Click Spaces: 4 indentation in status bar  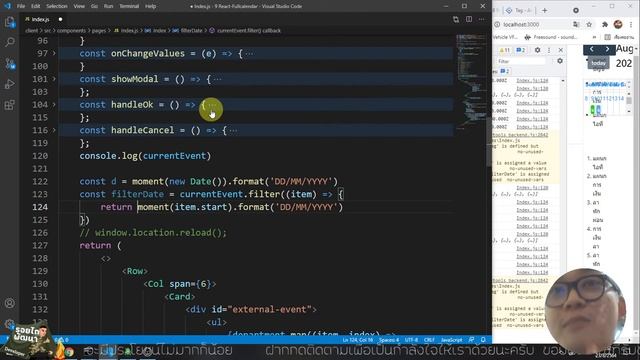[389, 340]
